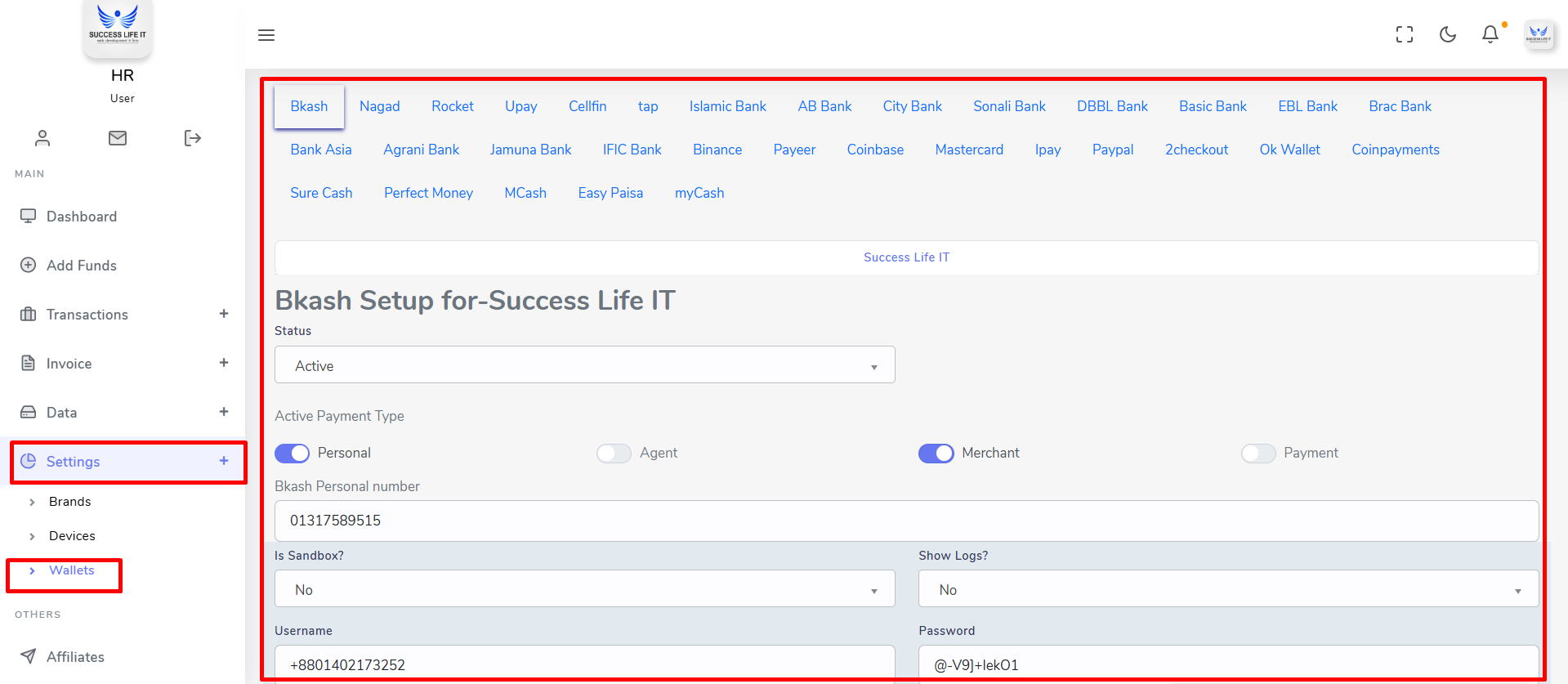Click the Settings pie-chart icon
The width and height of the screenshot is (1568, 684).
click(29, 461)
